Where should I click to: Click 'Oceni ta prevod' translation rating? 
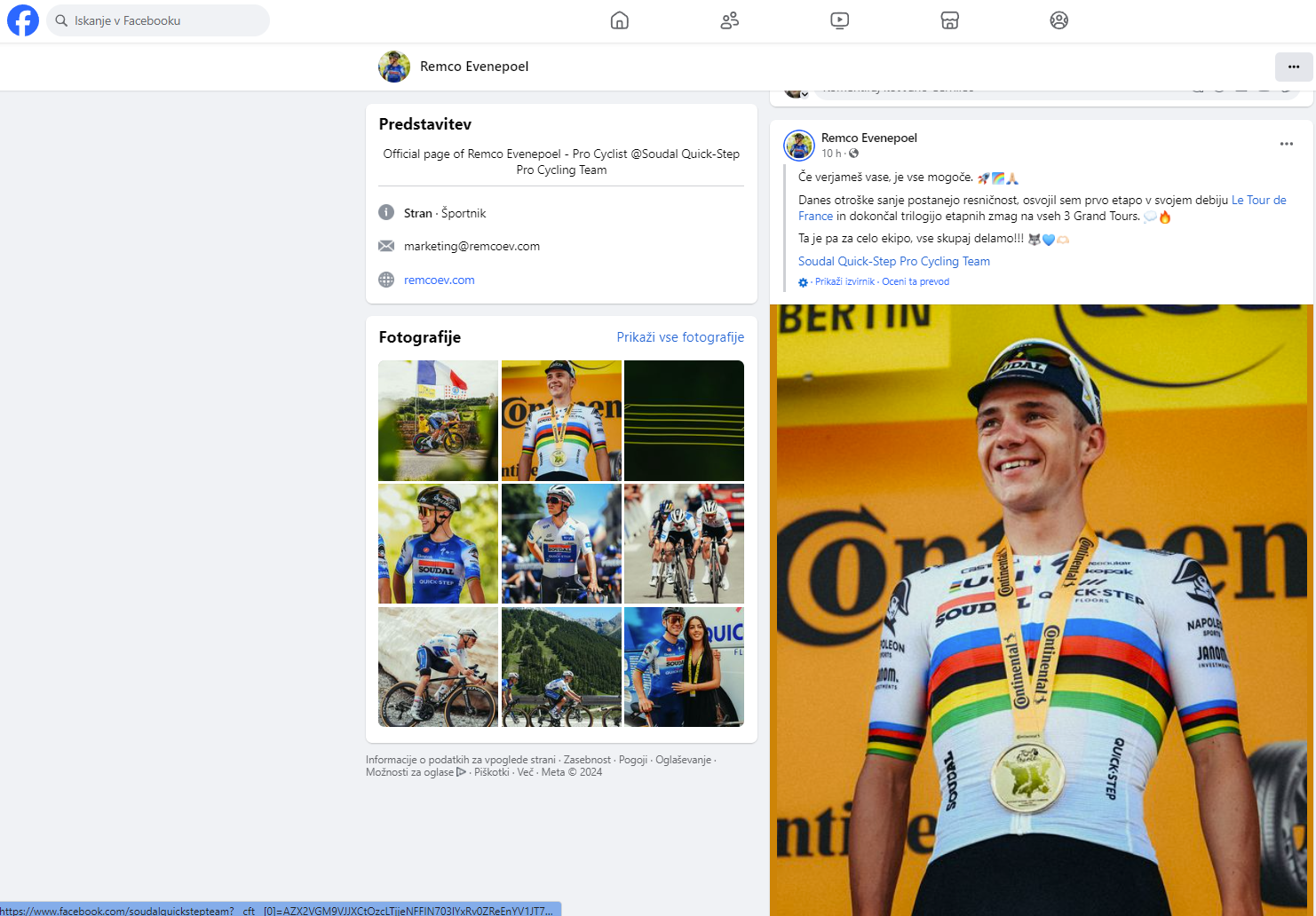coord(916,282)
